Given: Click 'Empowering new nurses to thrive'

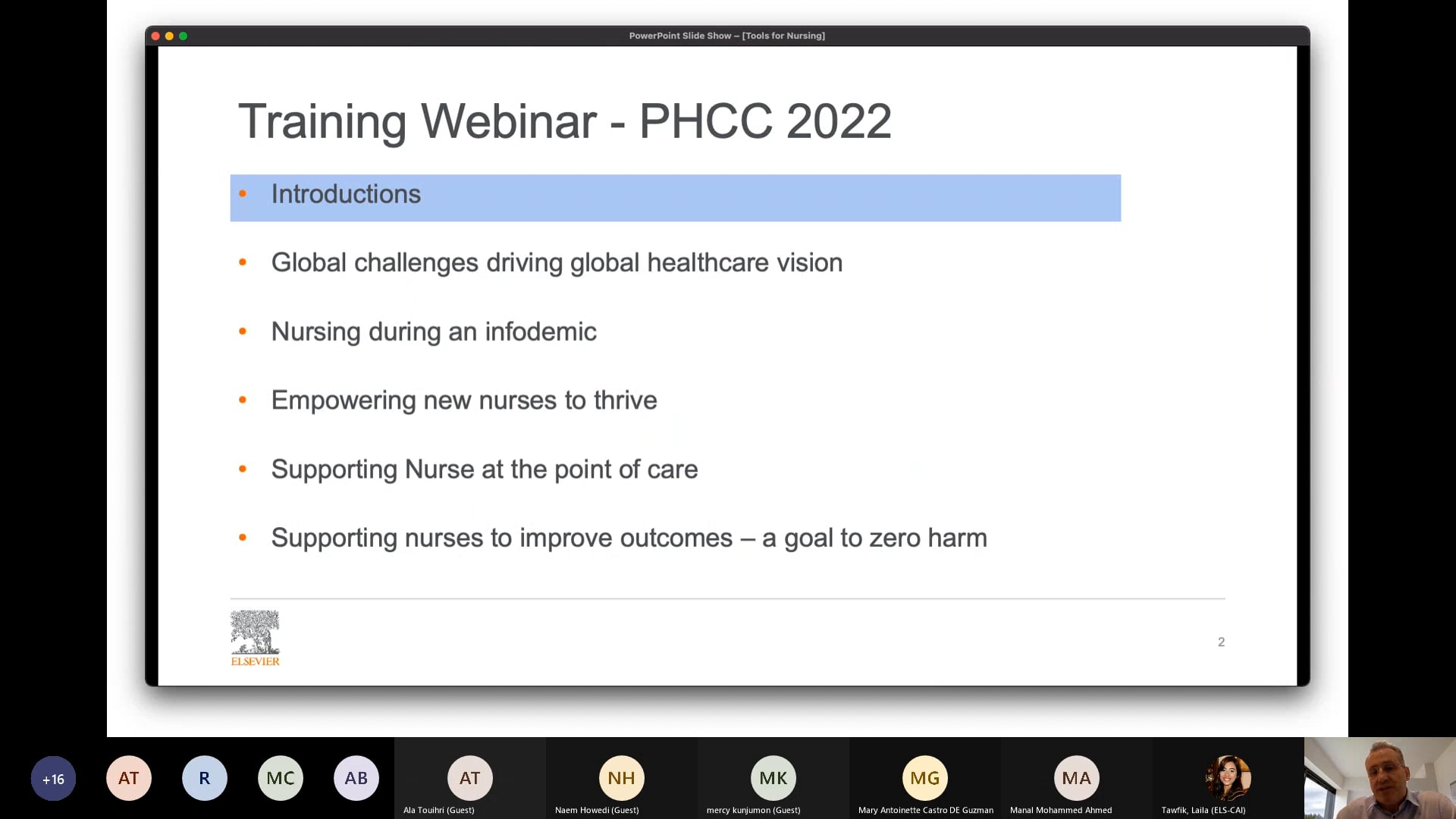Looking at the screenshot, I should [464, 400].
